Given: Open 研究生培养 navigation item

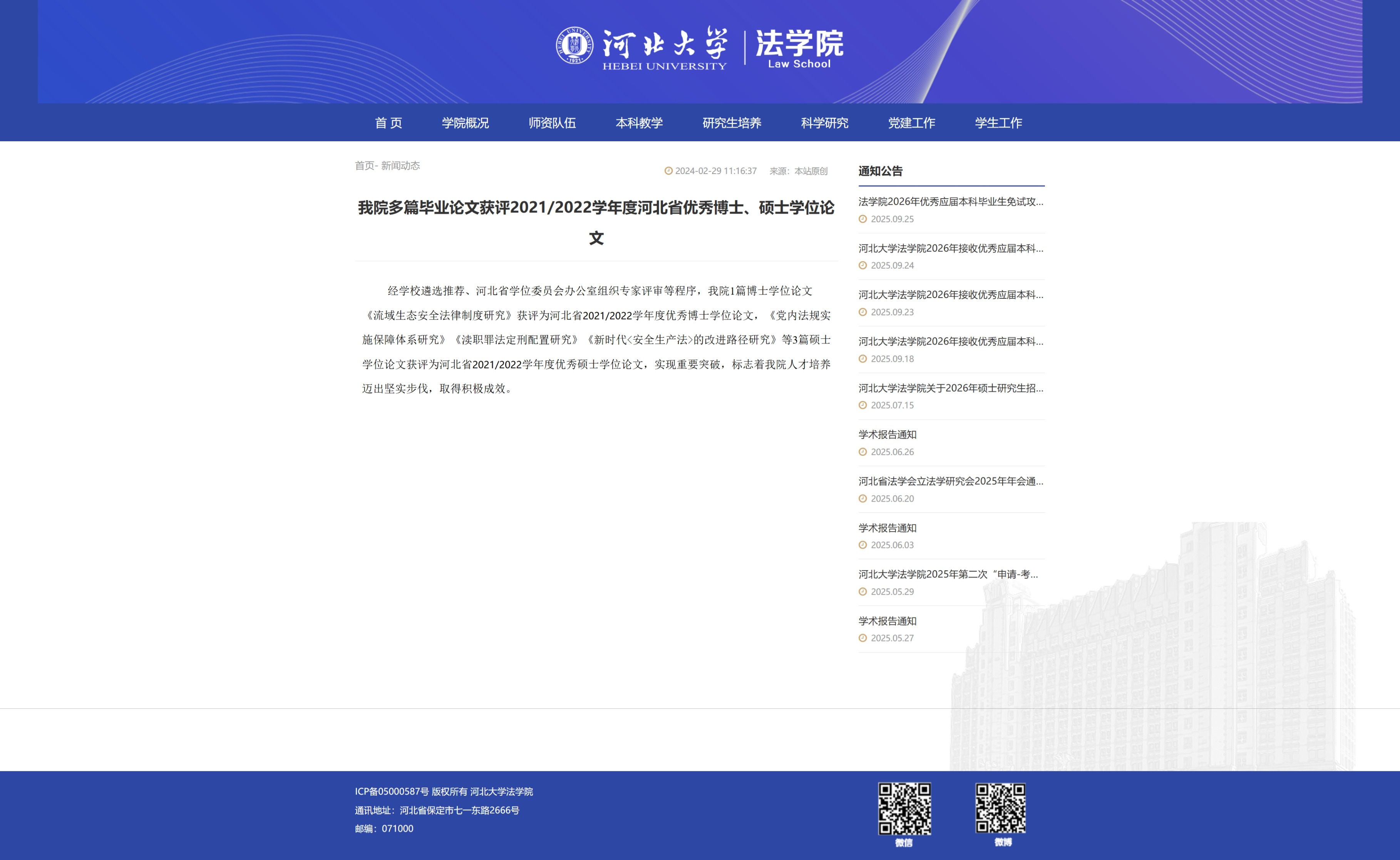Looking at the screenshot, I should point(732,123).
